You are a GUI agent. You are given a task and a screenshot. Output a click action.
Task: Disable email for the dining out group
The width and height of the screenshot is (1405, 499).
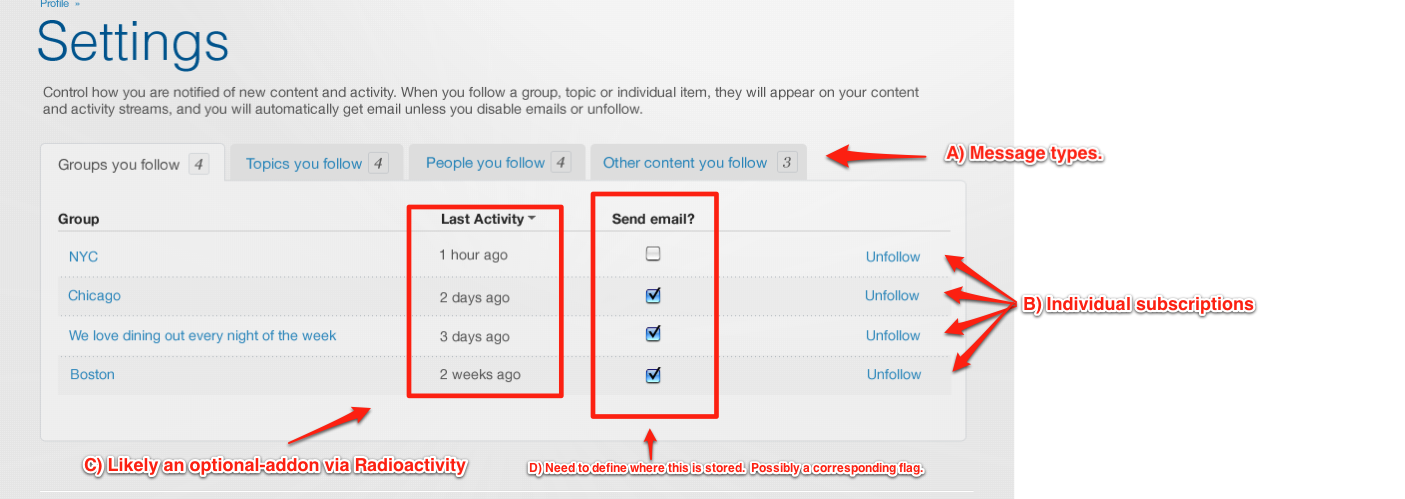[x=653, y=335]
